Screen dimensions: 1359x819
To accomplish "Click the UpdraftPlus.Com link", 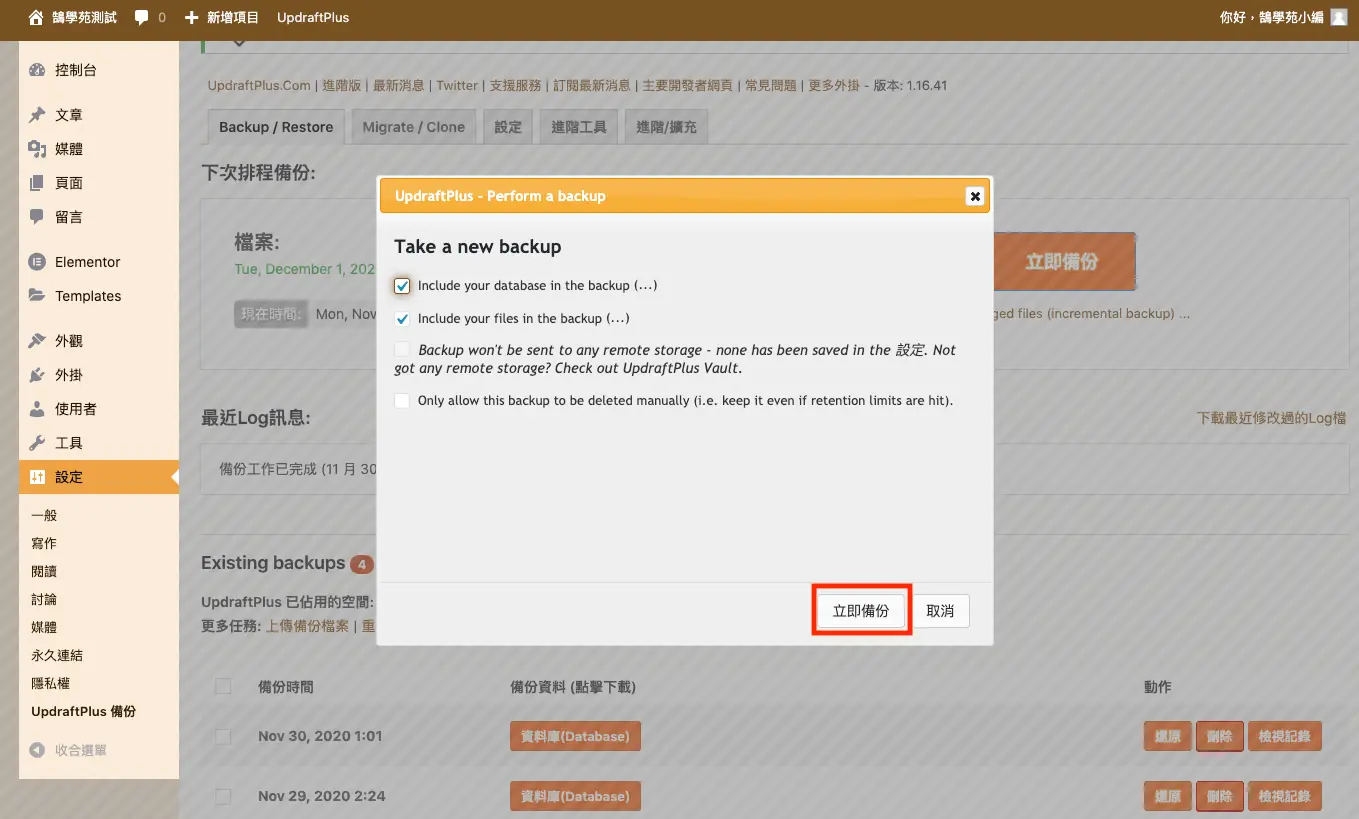I will (x=259, y=86).
